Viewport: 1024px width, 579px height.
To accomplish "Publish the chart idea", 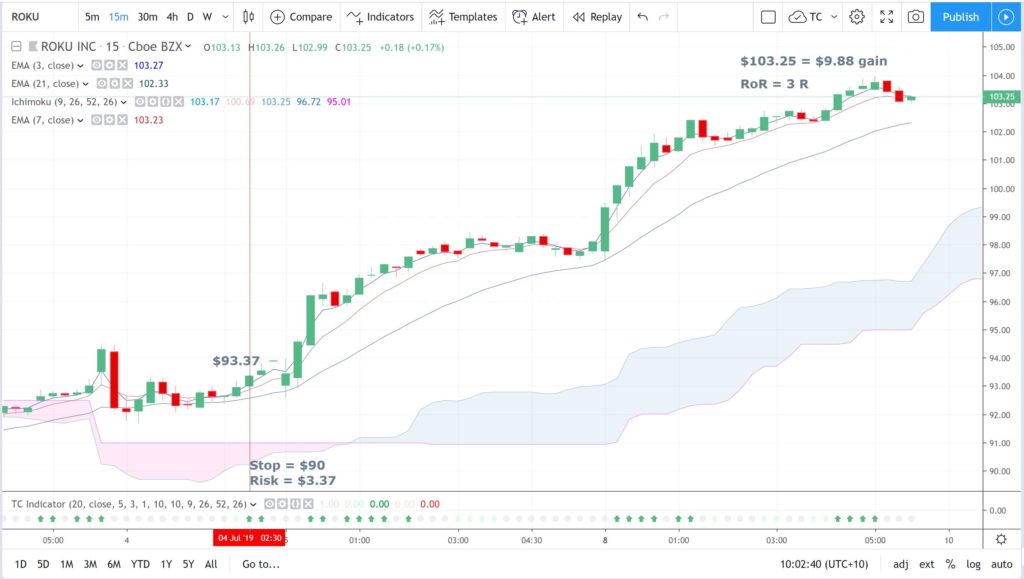I will pyautogui.click(x=961, y=17).
